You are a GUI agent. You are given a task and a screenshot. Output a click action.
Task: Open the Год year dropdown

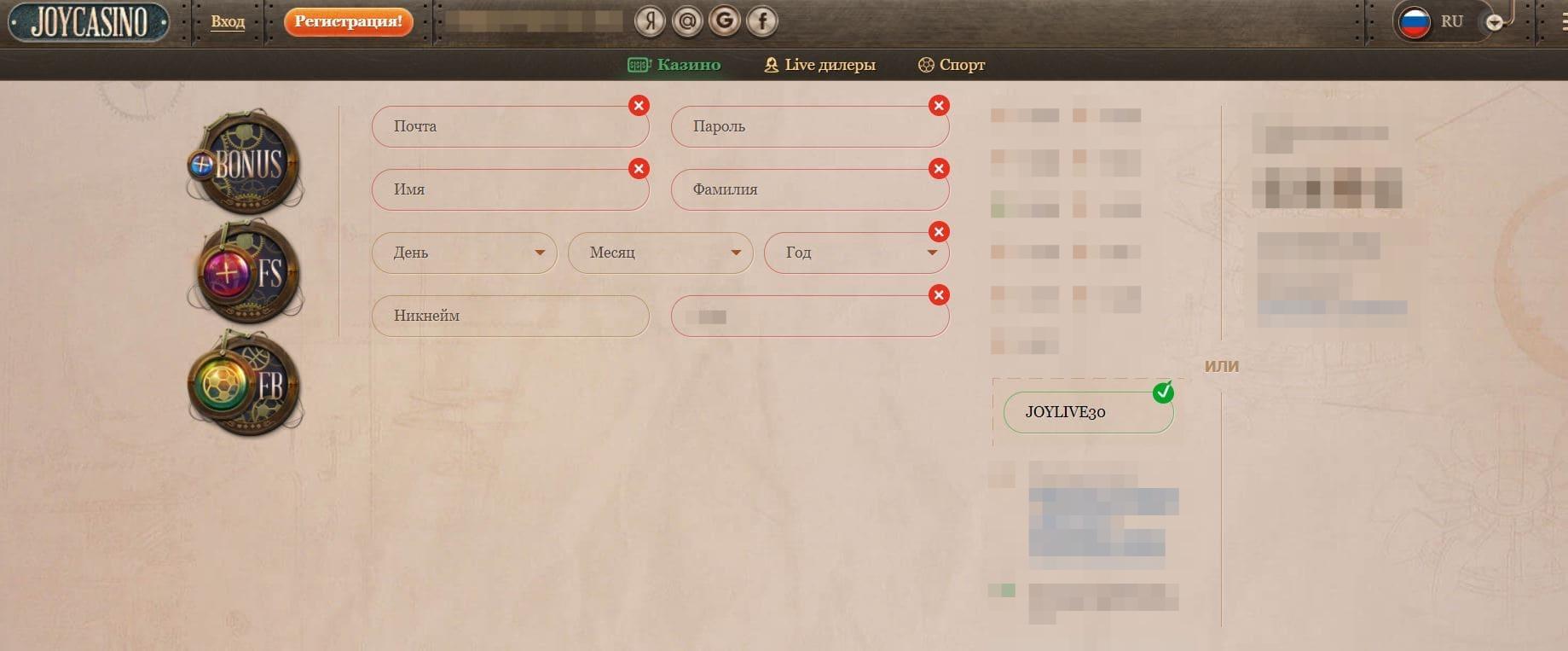pos(855,253)
